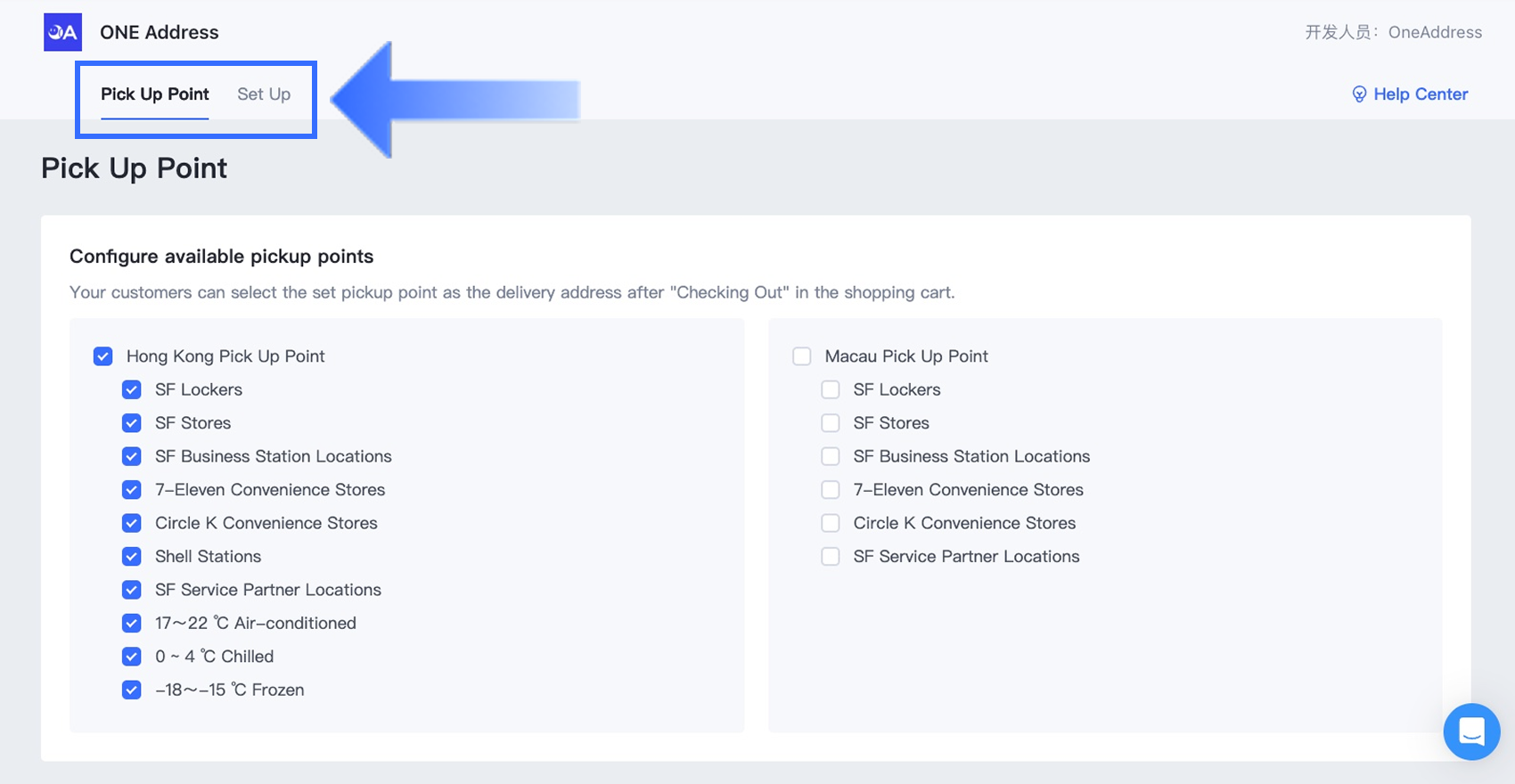Screen dimensions: 1515x784
Task: Toggle 17~22 °C Air-conditioned checkbox
Action: tap(132, 624)
